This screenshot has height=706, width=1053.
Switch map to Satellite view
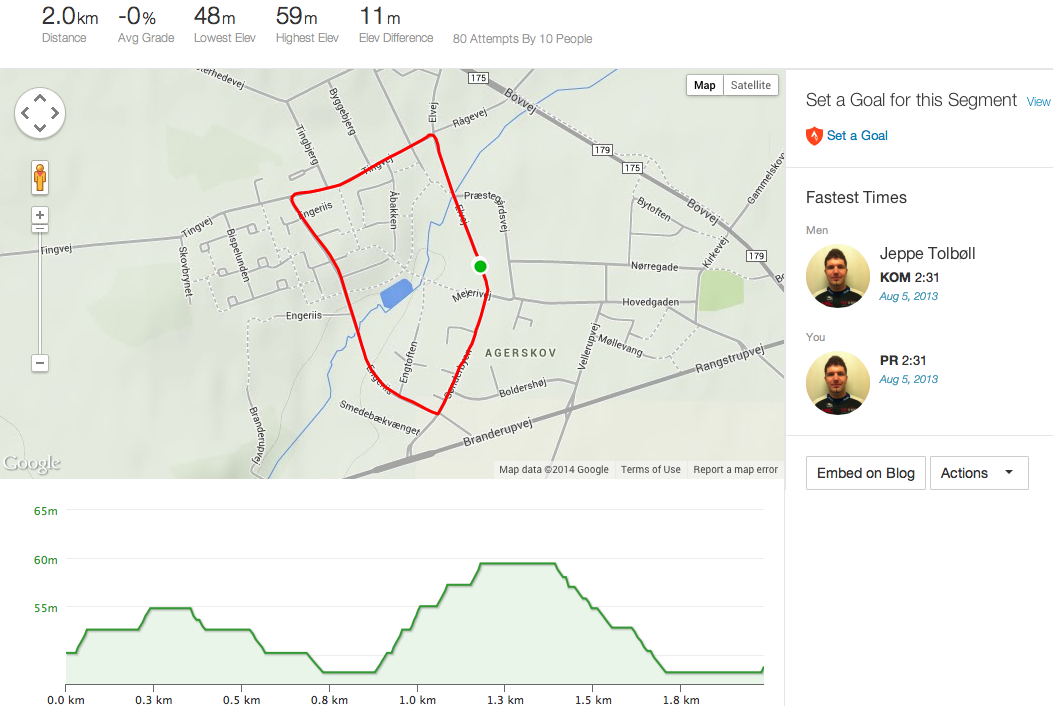[x=751, y=85]
